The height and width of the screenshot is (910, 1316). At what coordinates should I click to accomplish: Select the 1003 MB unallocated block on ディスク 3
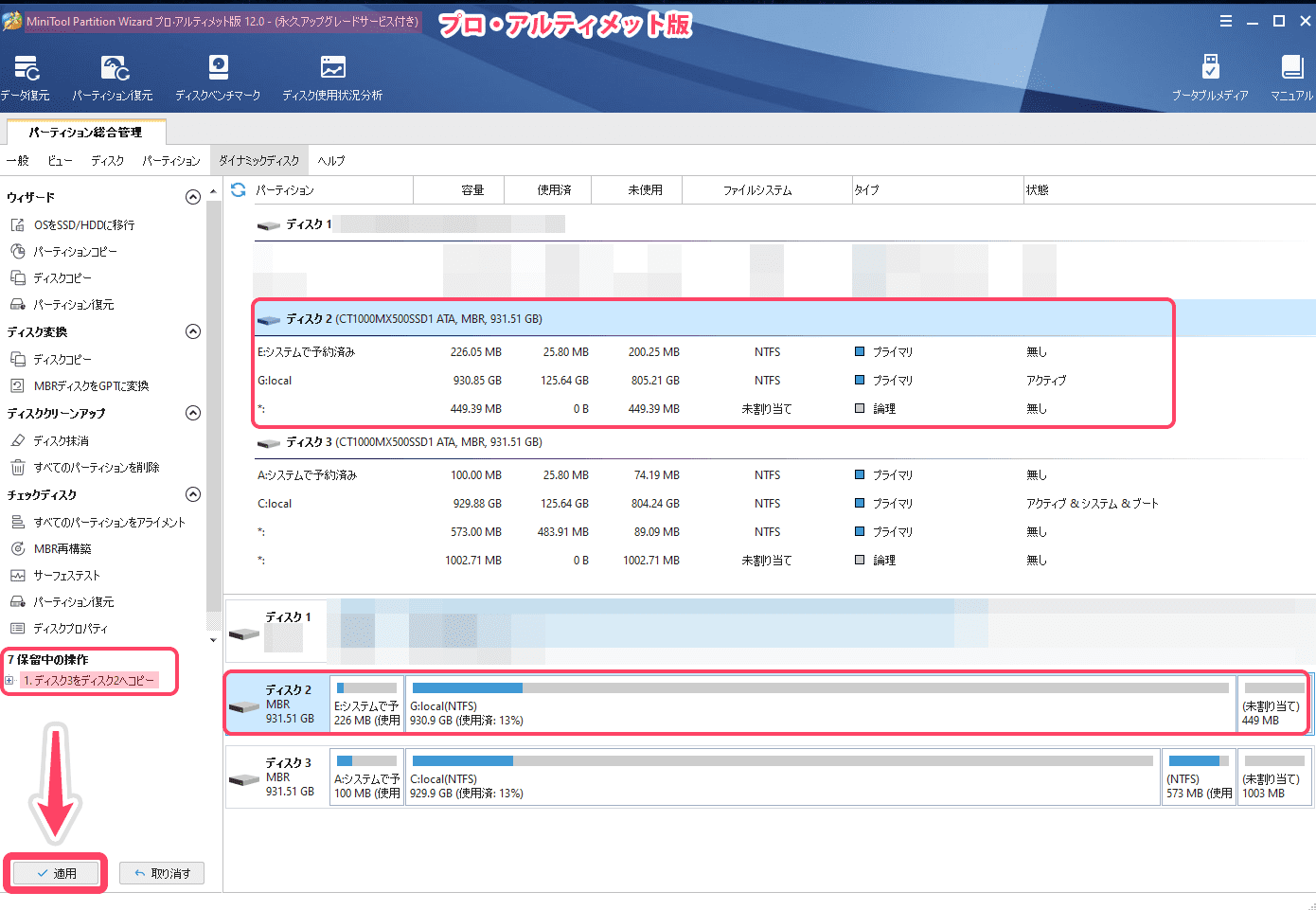1274,776
